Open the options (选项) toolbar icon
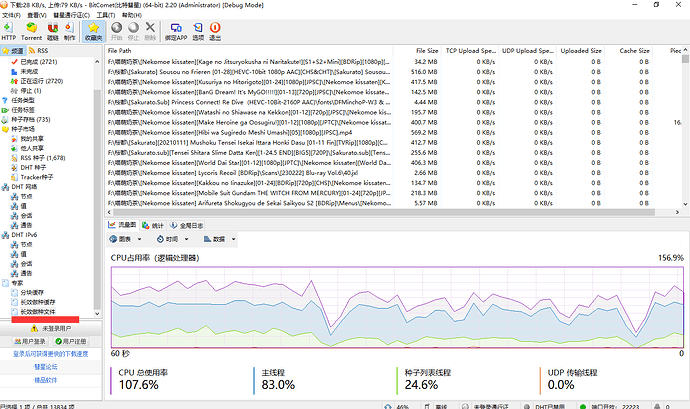 point(198,31)
